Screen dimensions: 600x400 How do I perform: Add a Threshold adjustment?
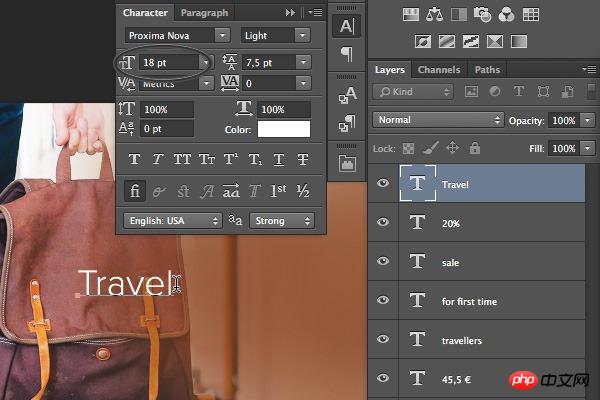coord(471,41)
